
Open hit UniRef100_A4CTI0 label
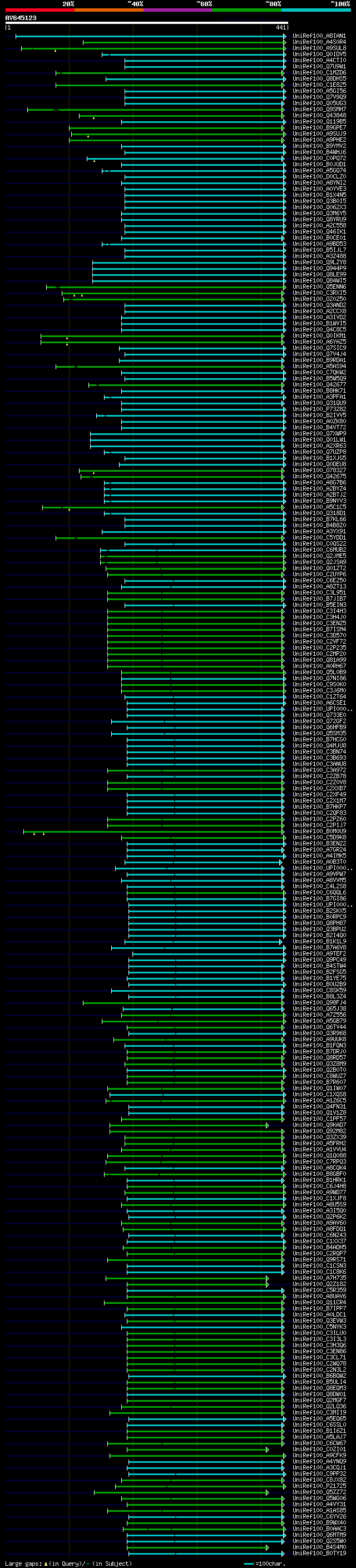pyautogui.click(x=319, y=60)
